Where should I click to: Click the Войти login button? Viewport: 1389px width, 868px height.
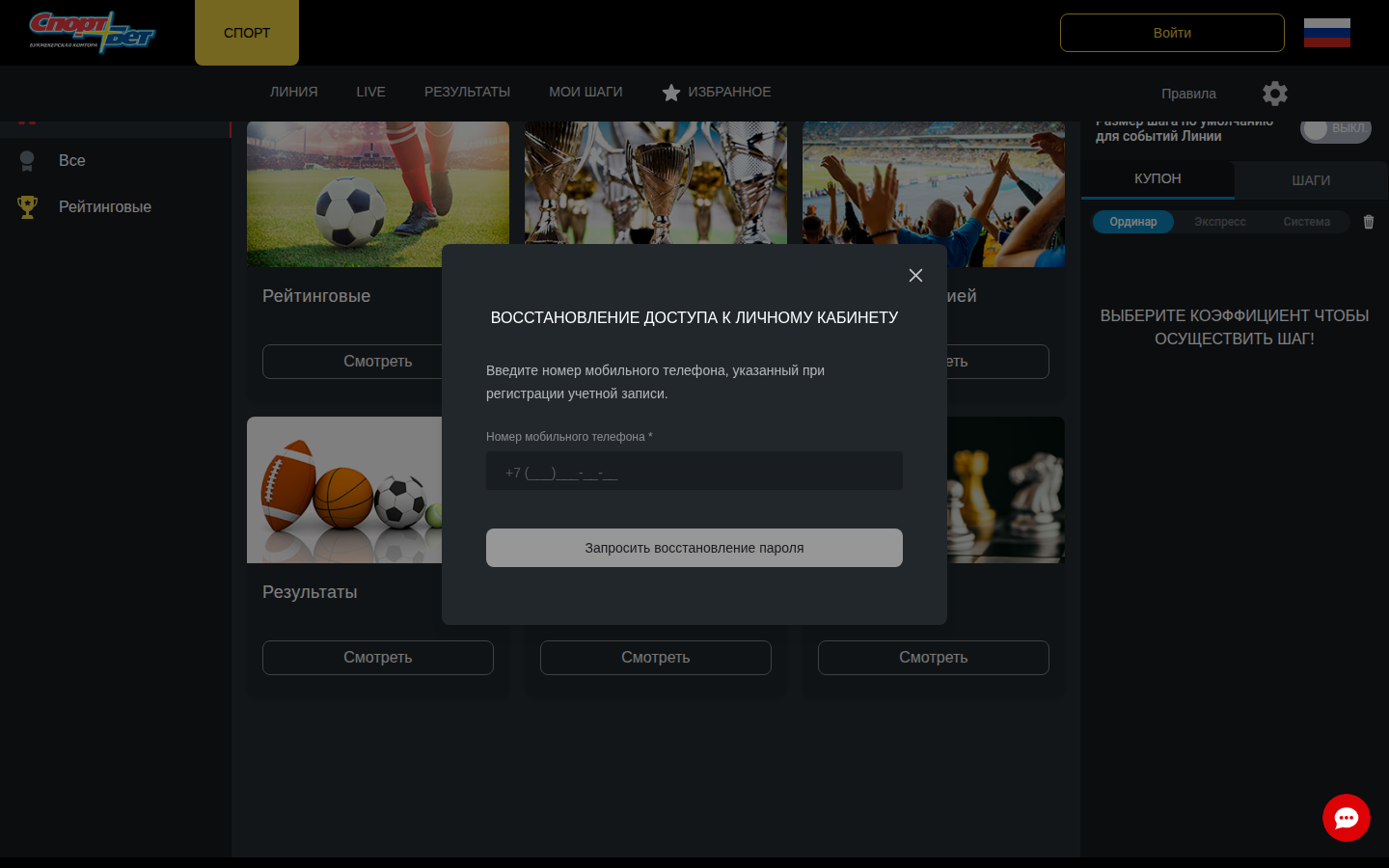1172,33
